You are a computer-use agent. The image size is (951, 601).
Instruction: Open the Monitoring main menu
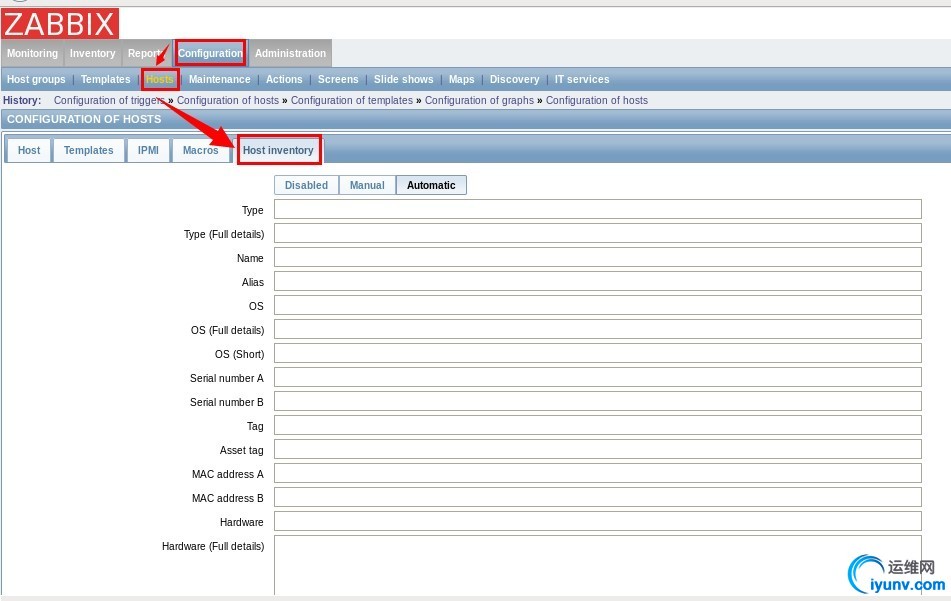coord(32,53)
